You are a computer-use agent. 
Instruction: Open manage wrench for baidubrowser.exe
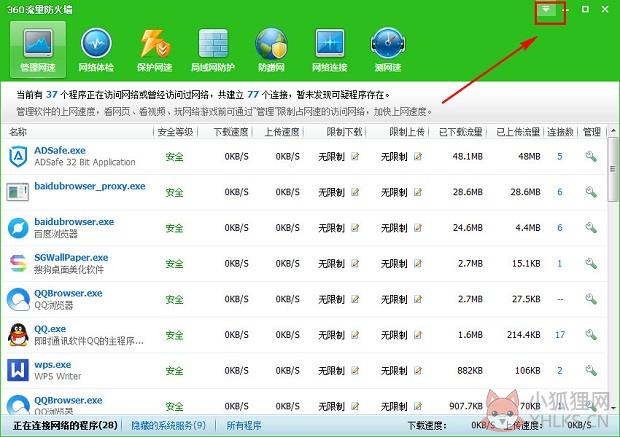[591, 228]
